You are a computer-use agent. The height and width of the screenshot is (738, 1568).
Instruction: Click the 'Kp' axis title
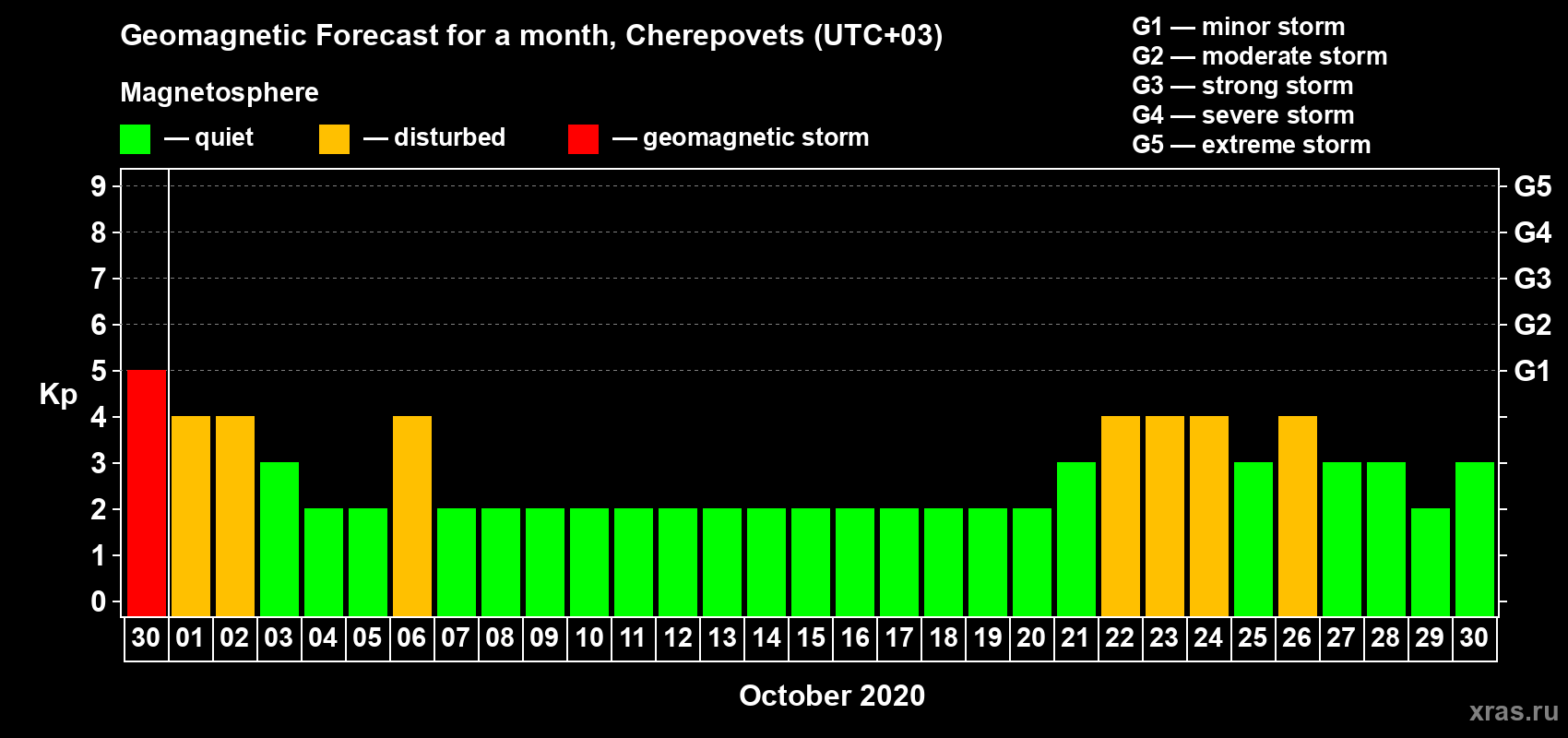coord(58,395)
